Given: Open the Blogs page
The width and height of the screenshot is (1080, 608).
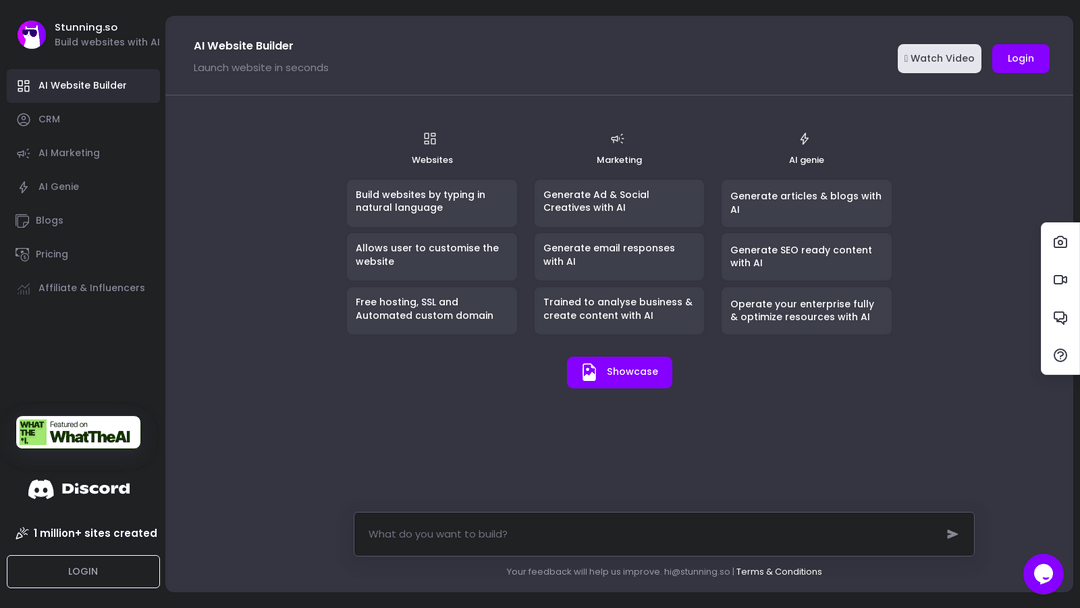Looking at the screenshot, I should click(x=83, y=220).
